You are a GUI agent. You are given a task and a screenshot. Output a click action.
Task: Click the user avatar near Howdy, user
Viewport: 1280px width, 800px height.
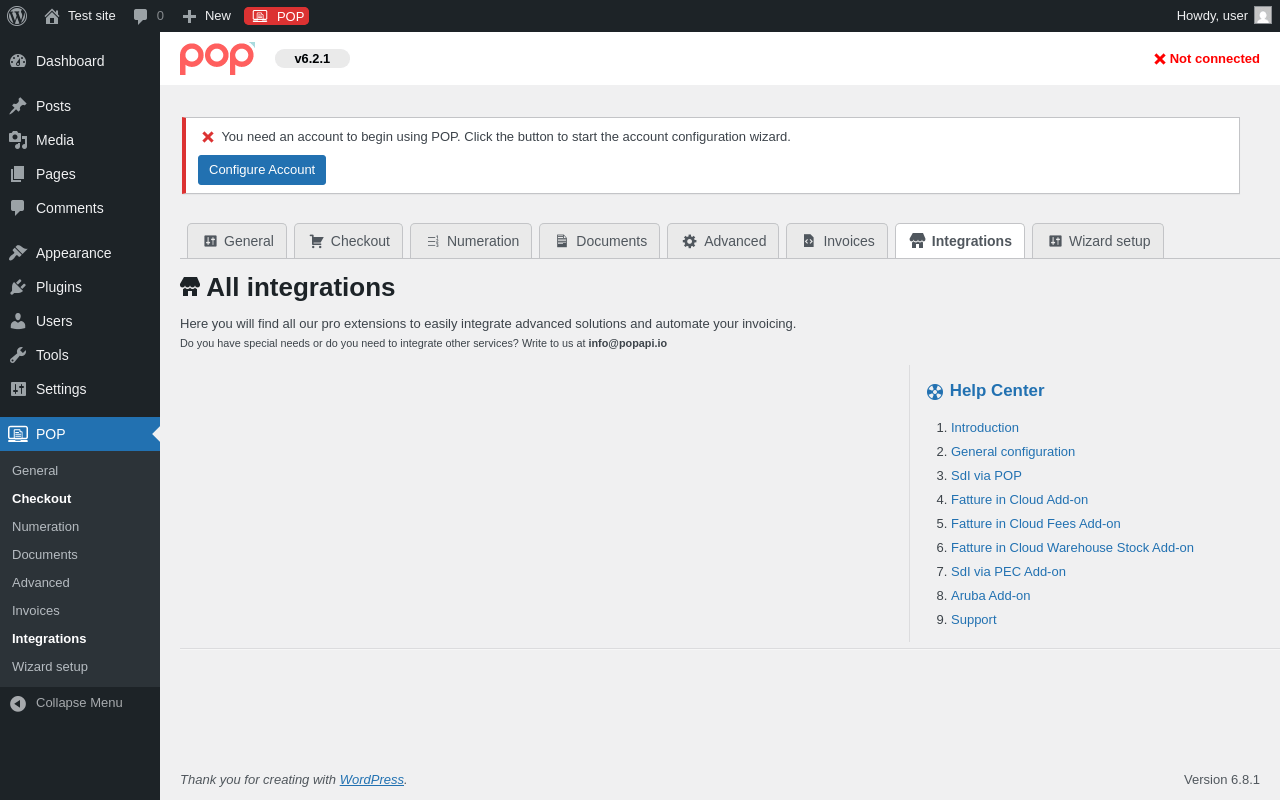click(1263, 15)
